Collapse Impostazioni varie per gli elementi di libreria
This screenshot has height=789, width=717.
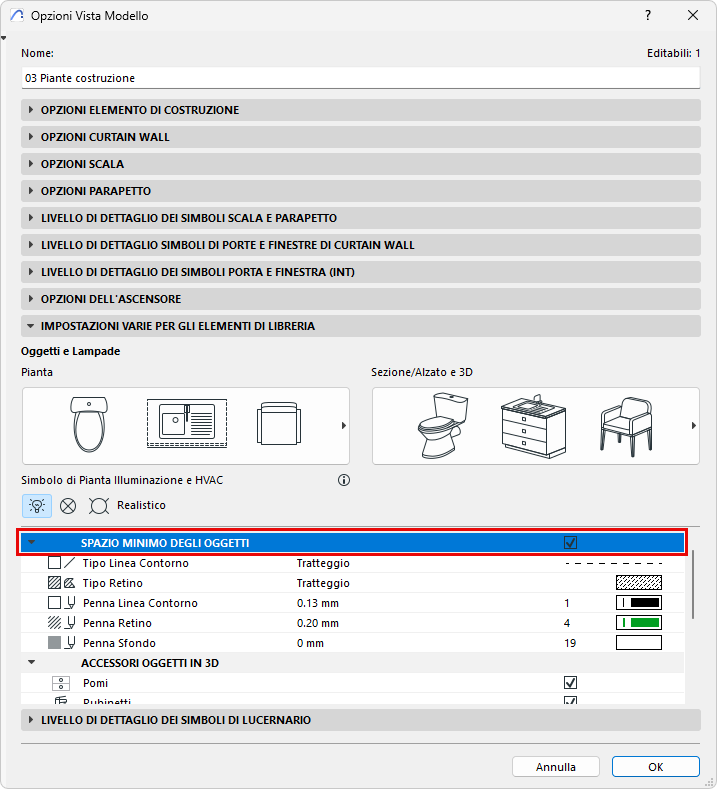pos(361,326)
